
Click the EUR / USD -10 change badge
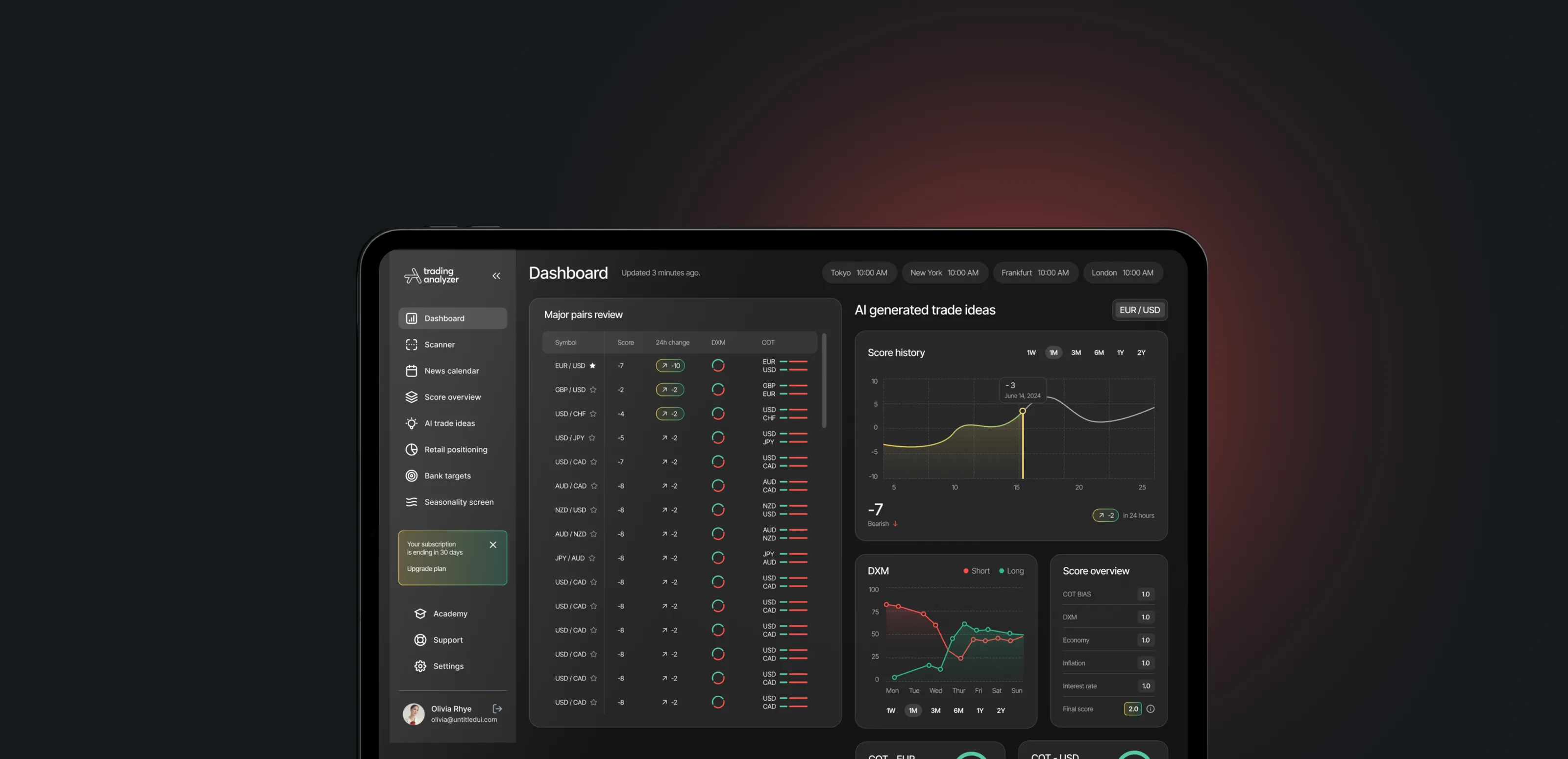point(670,366)
